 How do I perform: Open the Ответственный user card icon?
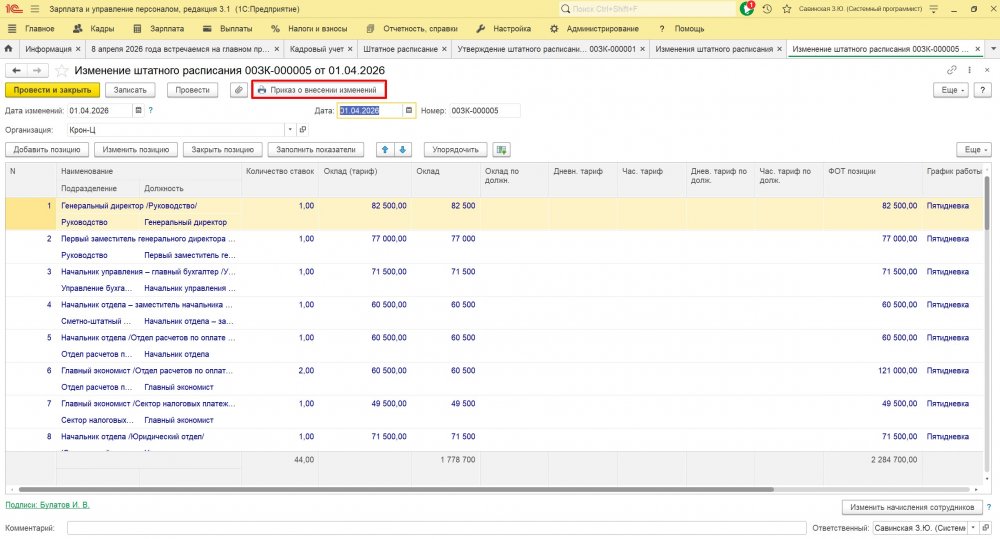tap(986, 528)
